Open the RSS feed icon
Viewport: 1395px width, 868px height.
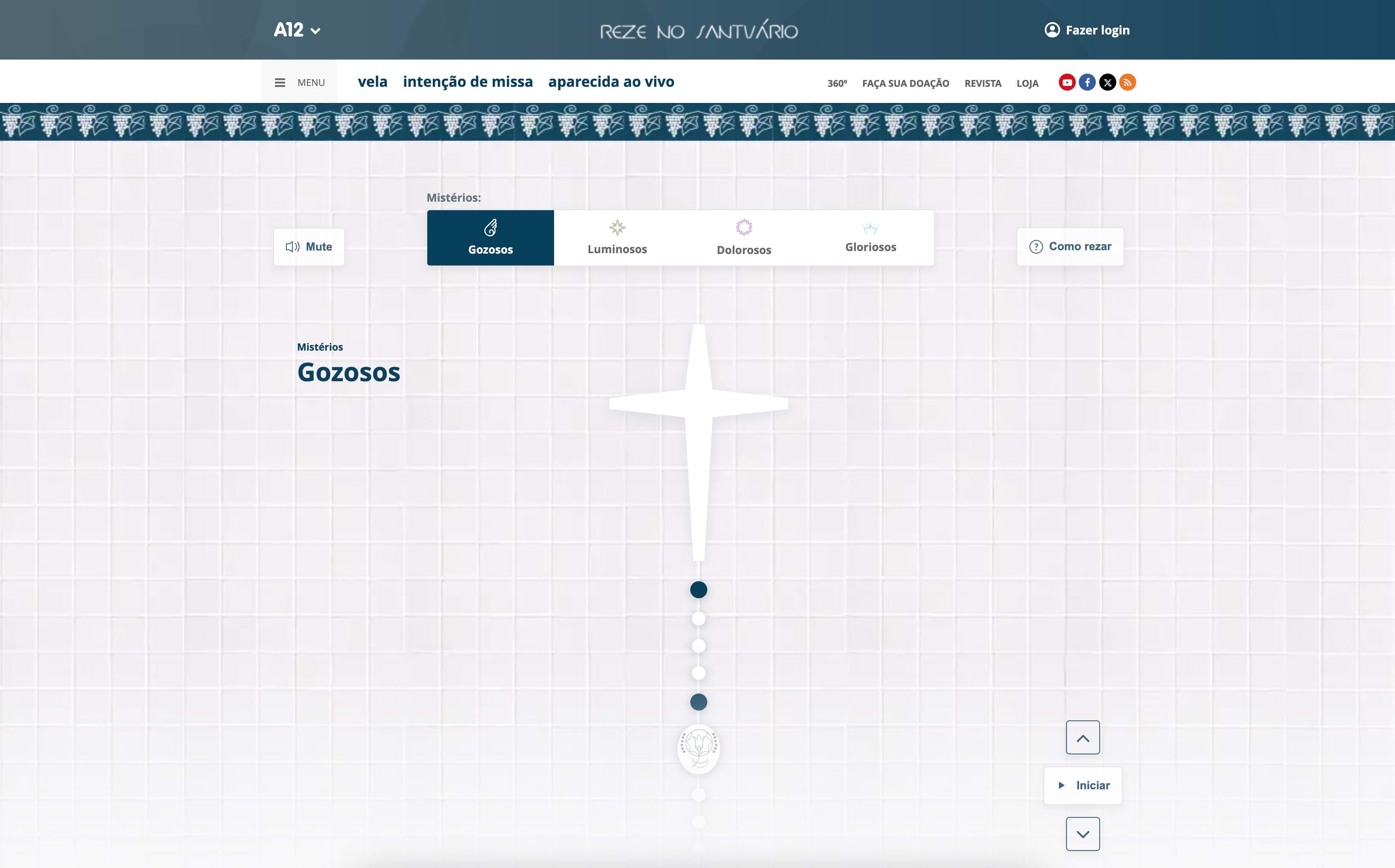pos(1127,83)
